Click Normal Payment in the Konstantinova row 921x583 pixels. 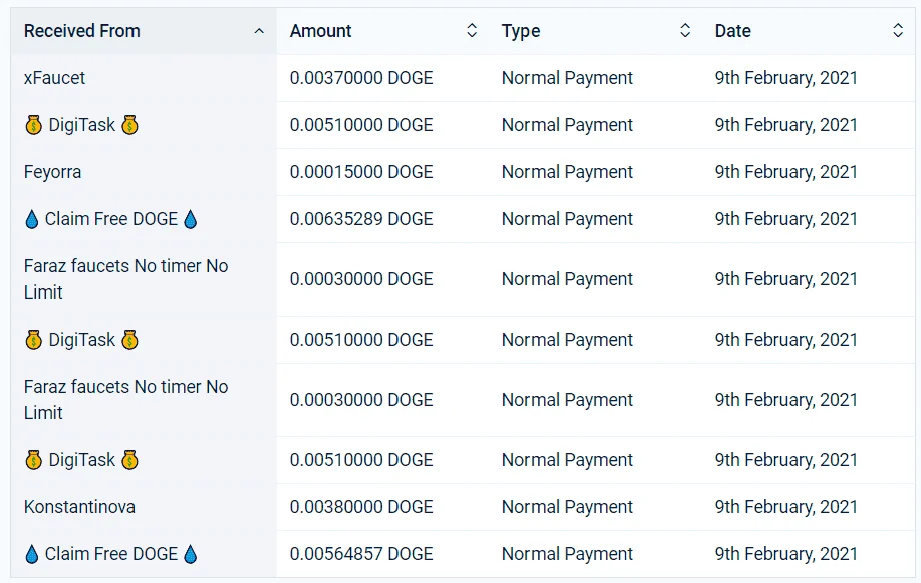pos(567,507)
